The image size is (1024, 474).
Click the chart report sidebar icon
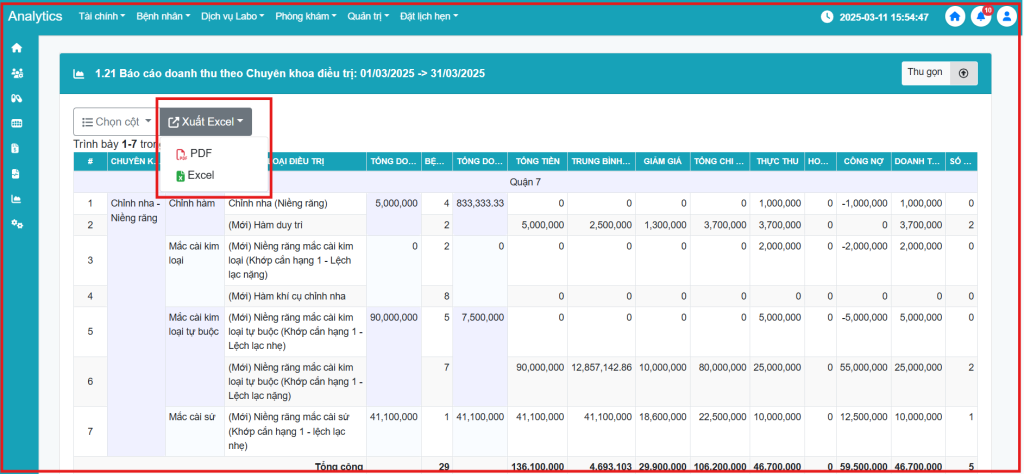pos(16,198)
